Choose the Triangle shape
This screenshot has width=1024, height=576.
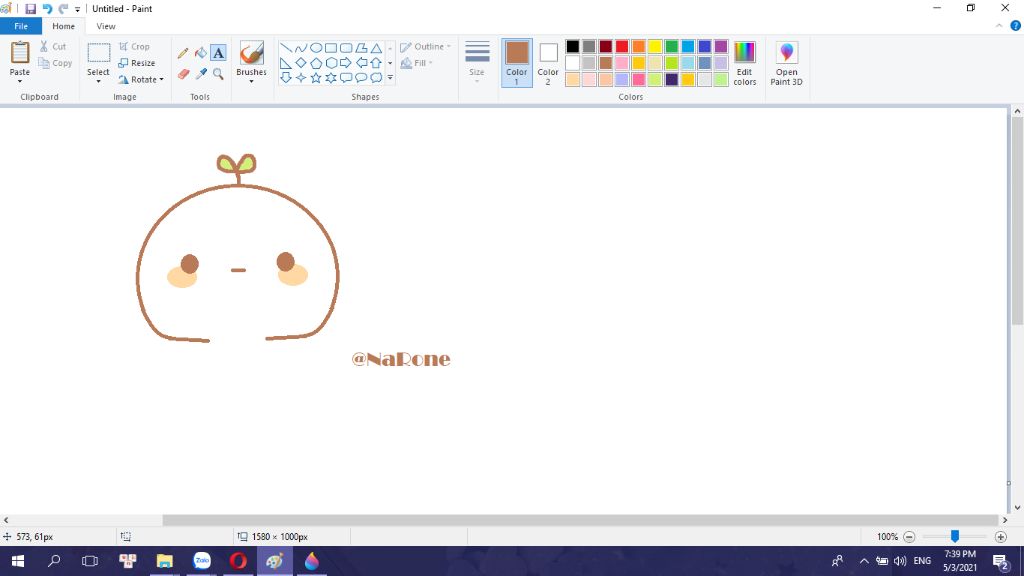376,48
